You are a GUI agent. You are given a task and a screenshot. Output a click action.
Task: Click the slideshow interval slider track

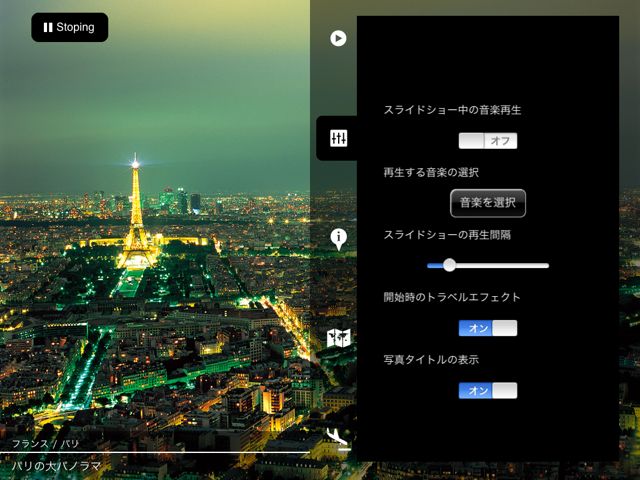pyautogui.click(x=488, y=266)
